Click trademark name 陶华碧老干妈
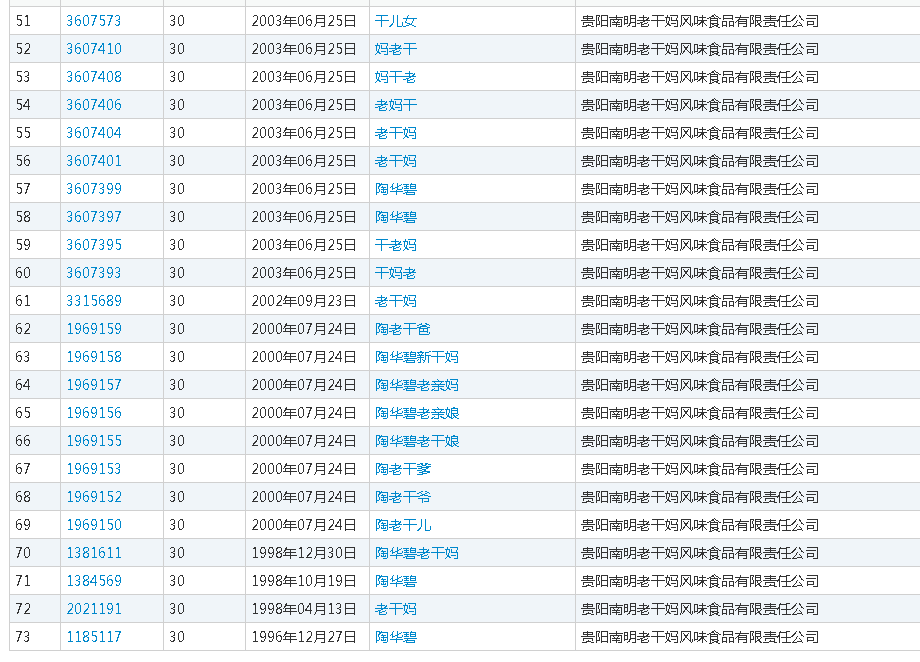Viewport: 920px width, 662px height. pos(417,553)
